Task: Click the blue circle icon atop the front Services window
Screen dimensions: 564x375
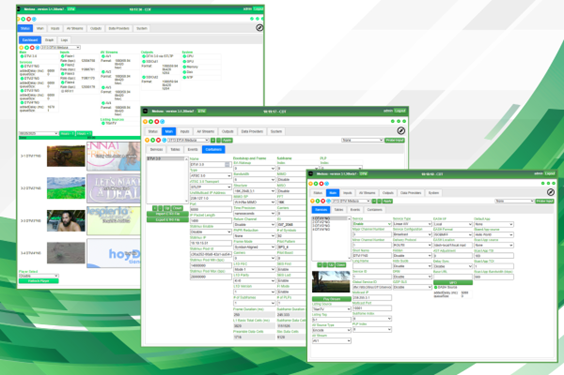Action: tap(327, 183)
